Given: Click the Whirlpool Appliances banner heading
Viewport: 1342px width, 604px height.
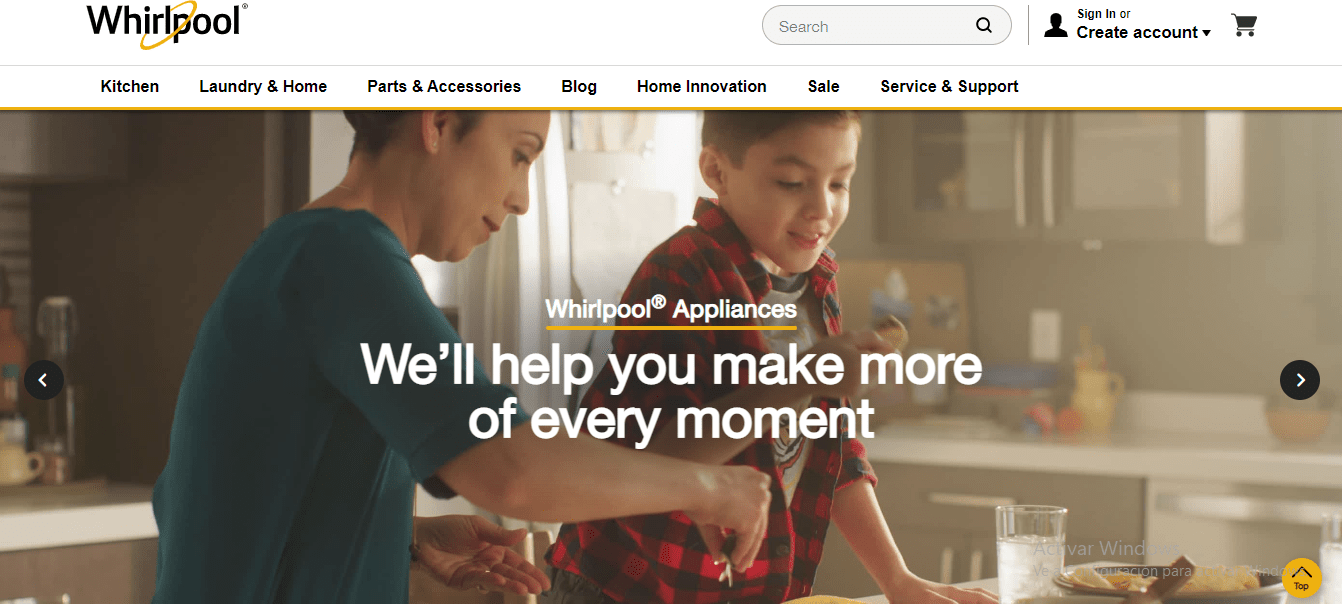Looking at the screenshot, I should [671, 309].
